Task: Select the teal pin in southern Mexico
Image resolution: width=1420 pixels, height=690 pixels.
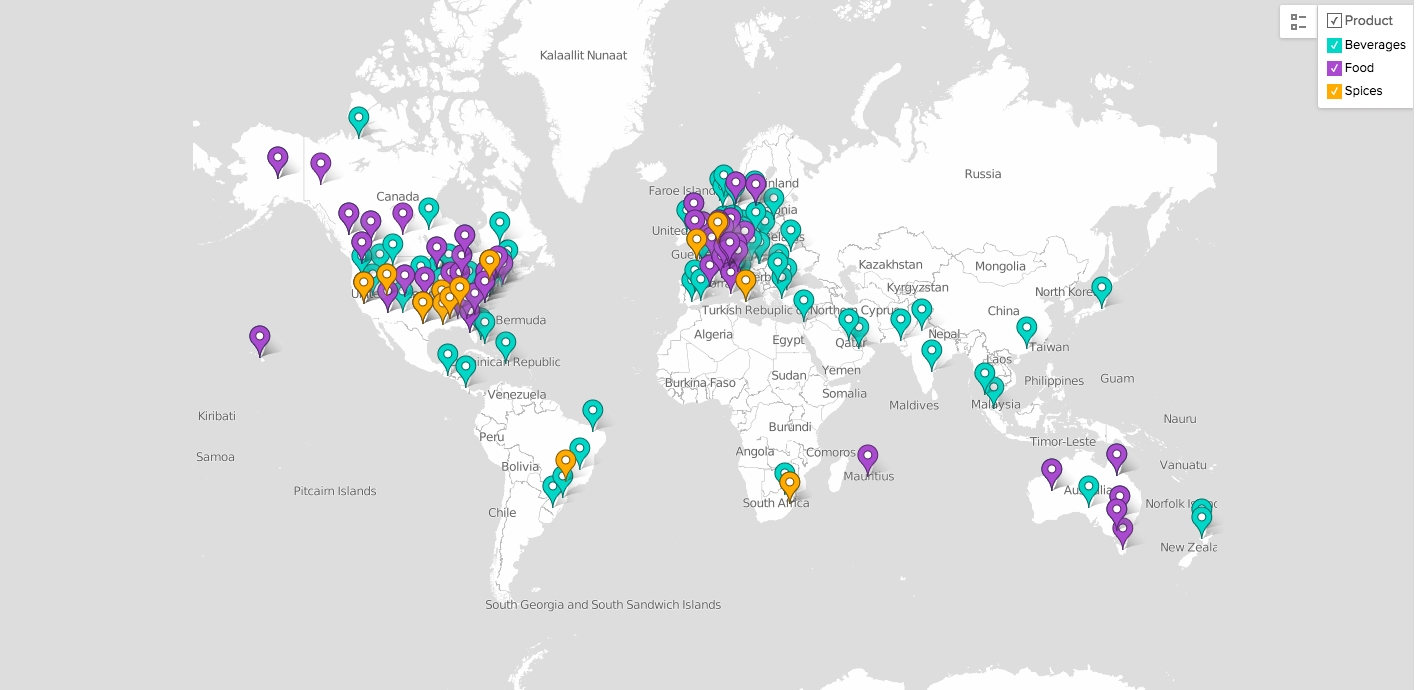Action: 448,357
